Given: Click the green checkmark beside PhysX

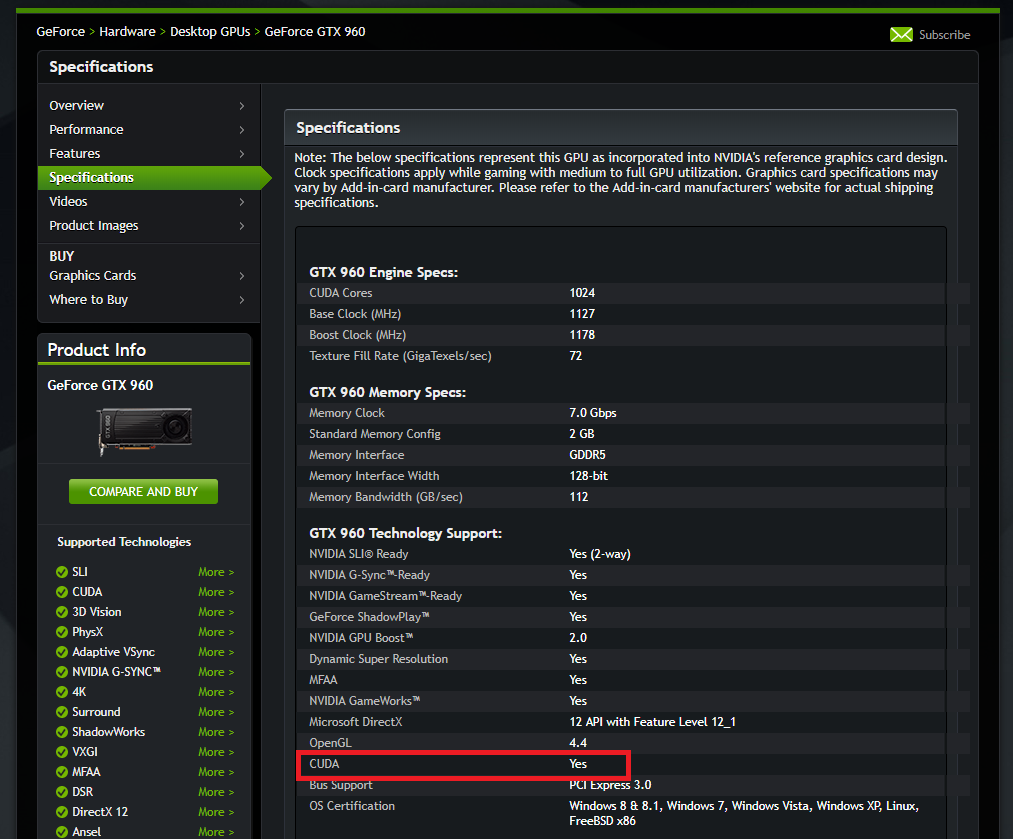Looking at the screenshot, I should 62,632.
